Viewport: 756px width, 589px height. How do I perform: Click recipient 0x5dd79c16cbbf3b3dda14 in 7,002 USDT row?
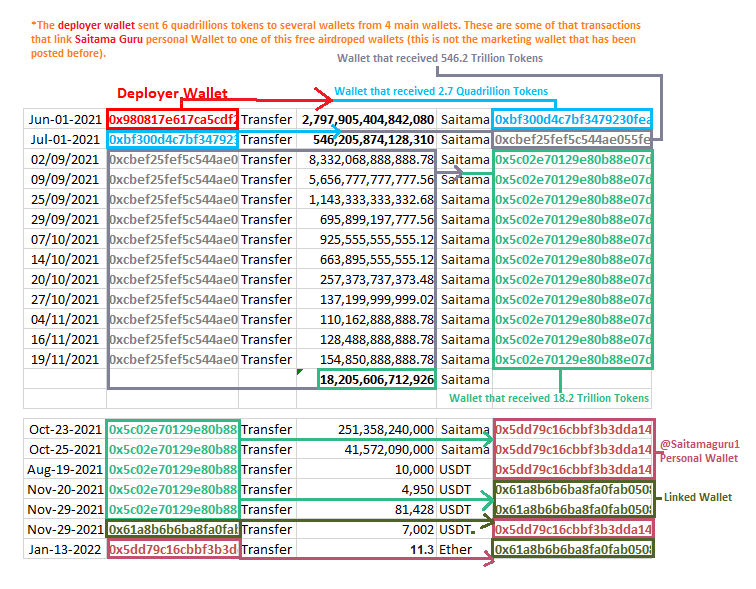tap(573, 530)
